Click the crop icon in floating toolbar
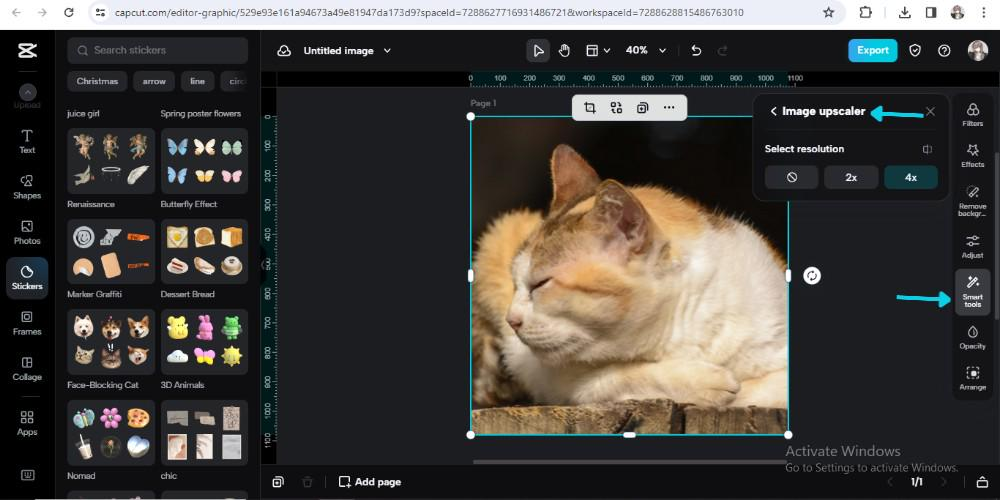The height and width of the screenshot is (500, 1000). (589, 108)
